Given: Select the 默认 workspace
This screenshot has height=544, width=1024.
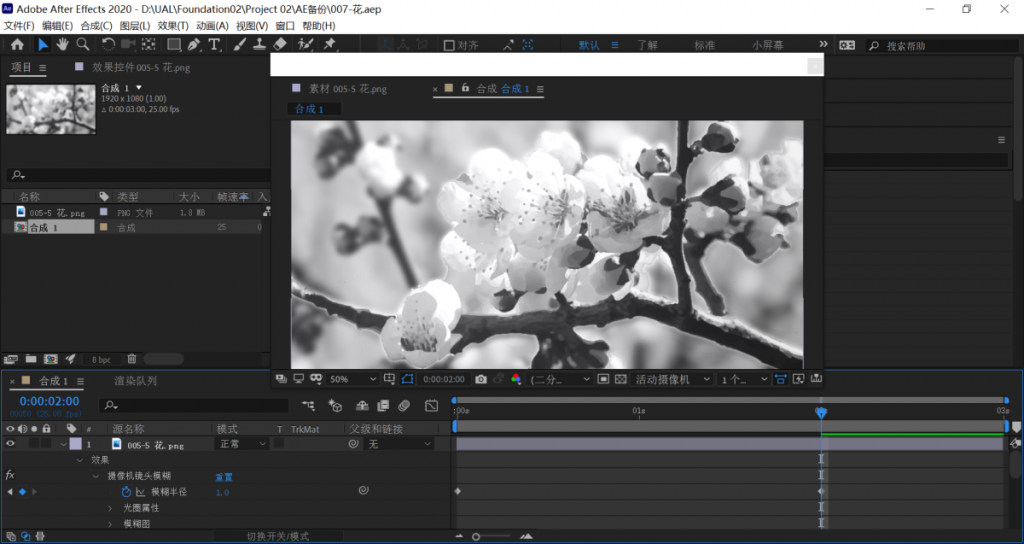Looking at the screenshot, I should coord(589,45).
